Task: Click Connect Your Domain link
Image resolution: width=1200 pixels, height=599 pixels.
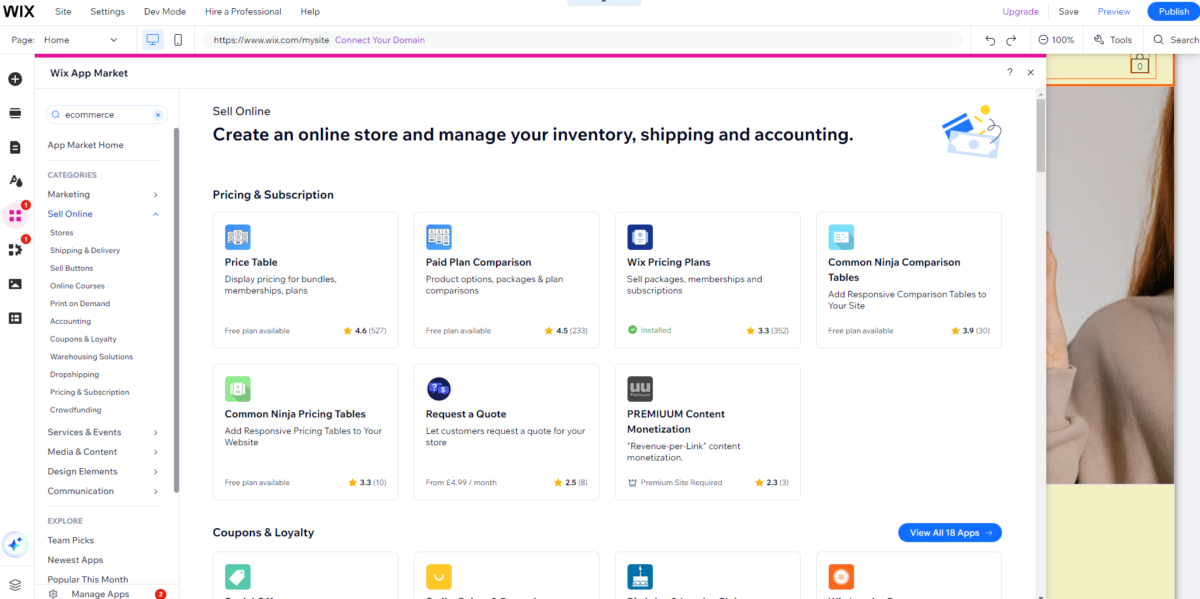Action: point(380,40)
